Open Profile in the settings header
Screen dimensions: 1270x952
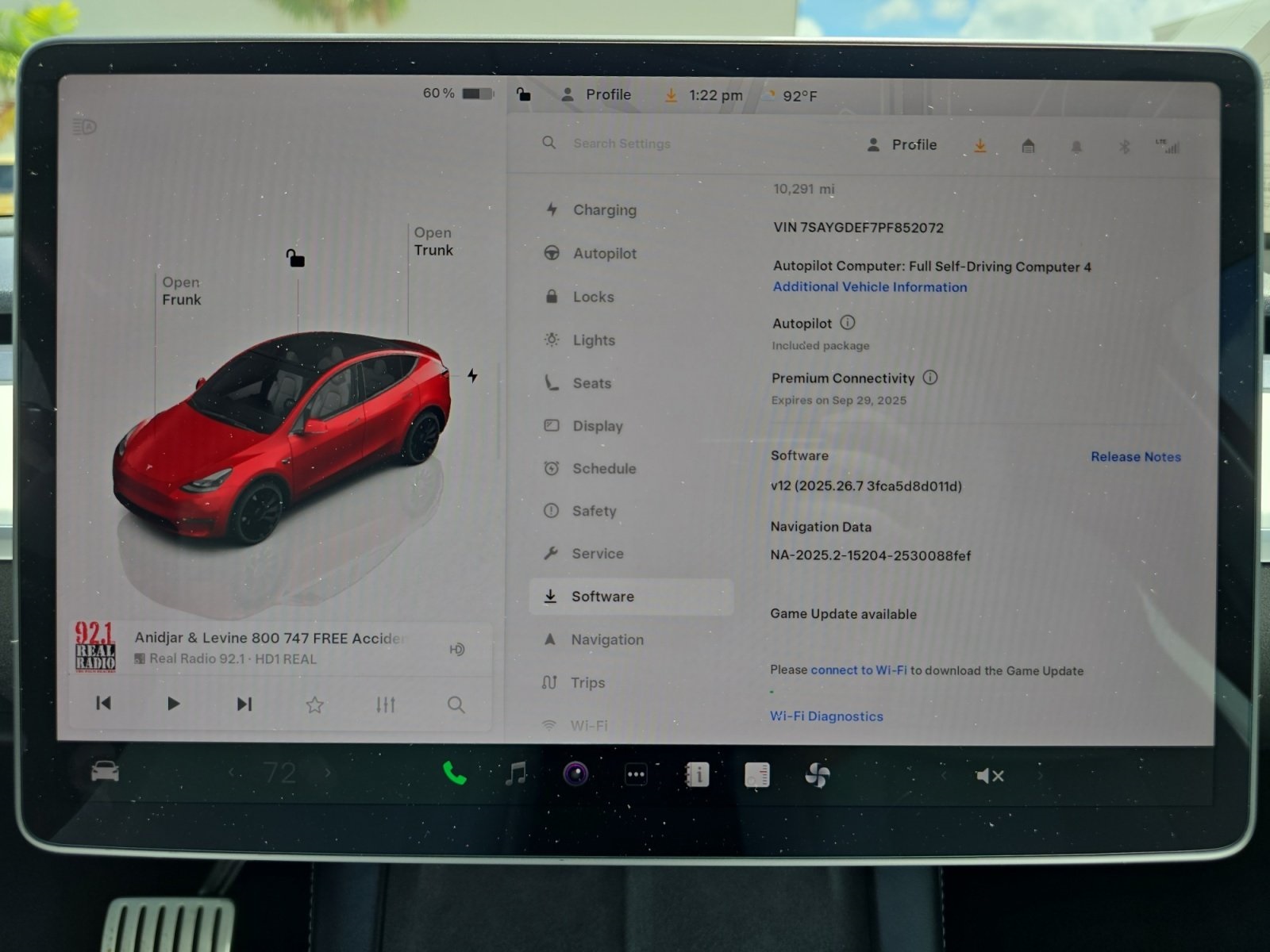click(902, 145)
